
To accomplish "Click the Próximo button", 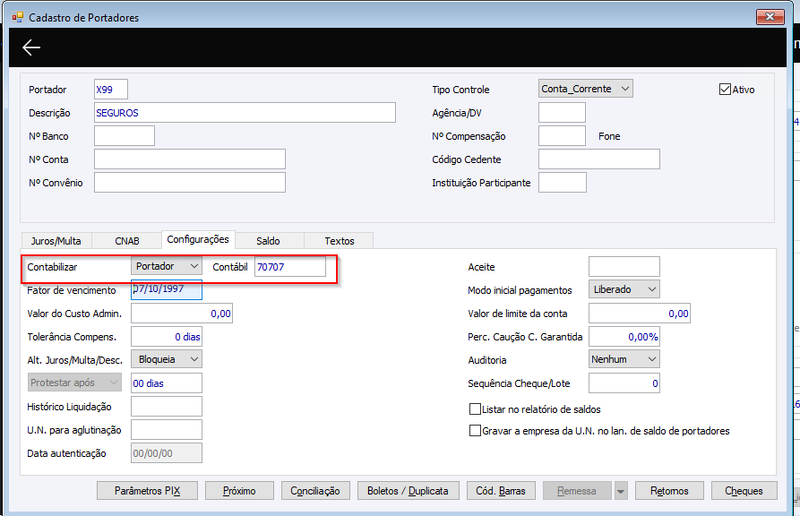I will (239, 491).
